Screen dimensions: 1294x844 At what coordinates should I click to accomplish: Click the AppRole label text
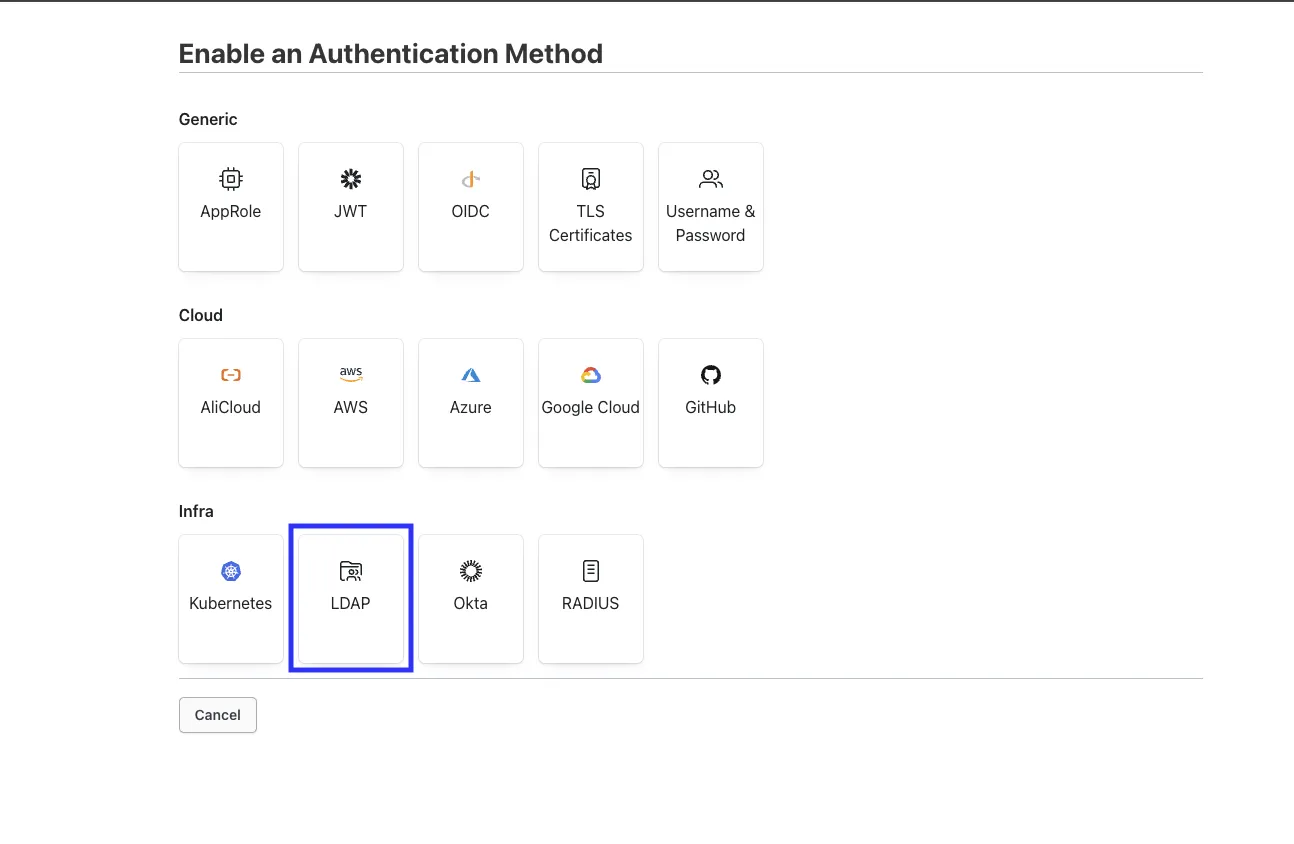[x=231, y=211]
